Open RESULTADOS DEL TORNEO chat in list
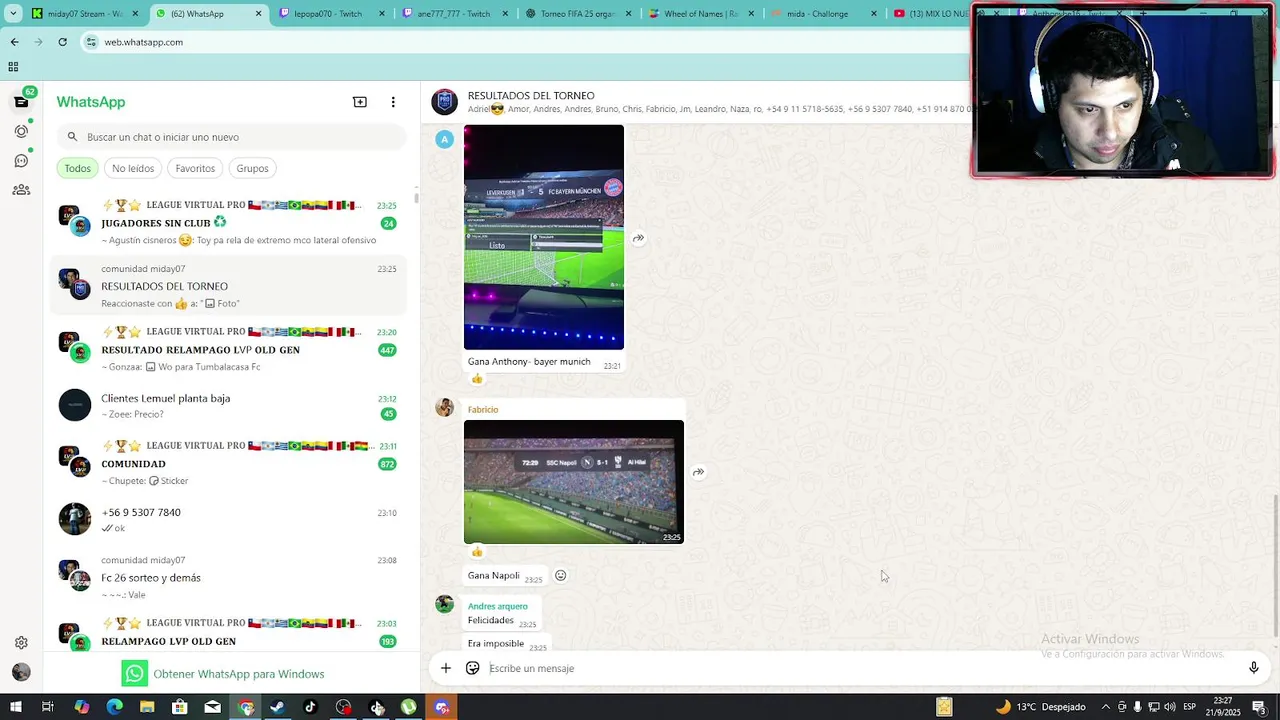 pos(230,286)
